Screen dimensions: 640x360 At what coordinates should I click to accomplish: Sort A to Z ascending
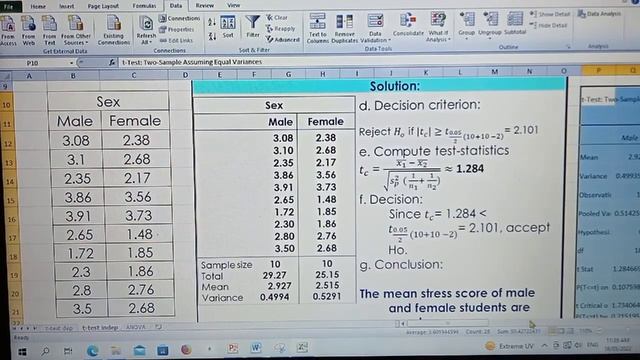pos(212,22)
